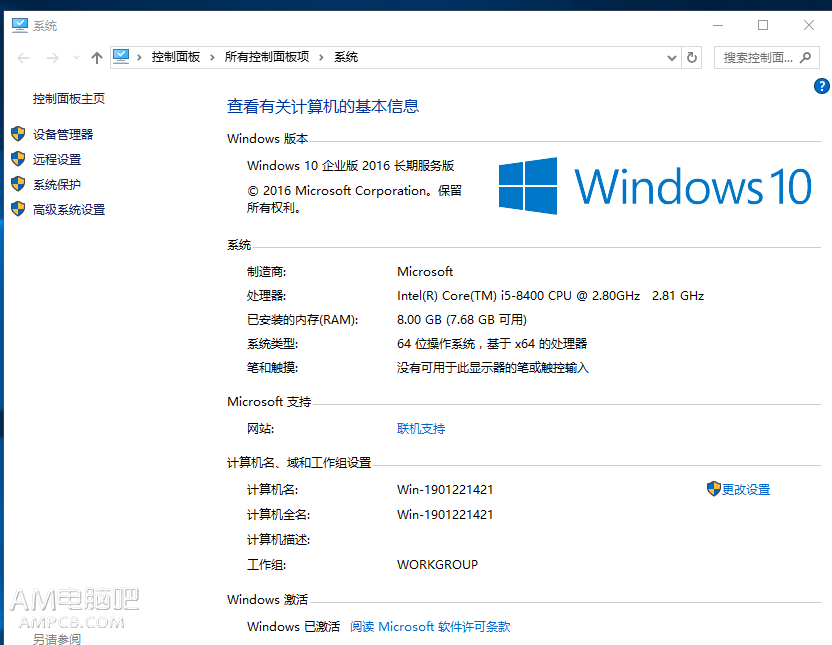
Task: Open 系统保护 from the sidebar
Action: coord(57,184)
